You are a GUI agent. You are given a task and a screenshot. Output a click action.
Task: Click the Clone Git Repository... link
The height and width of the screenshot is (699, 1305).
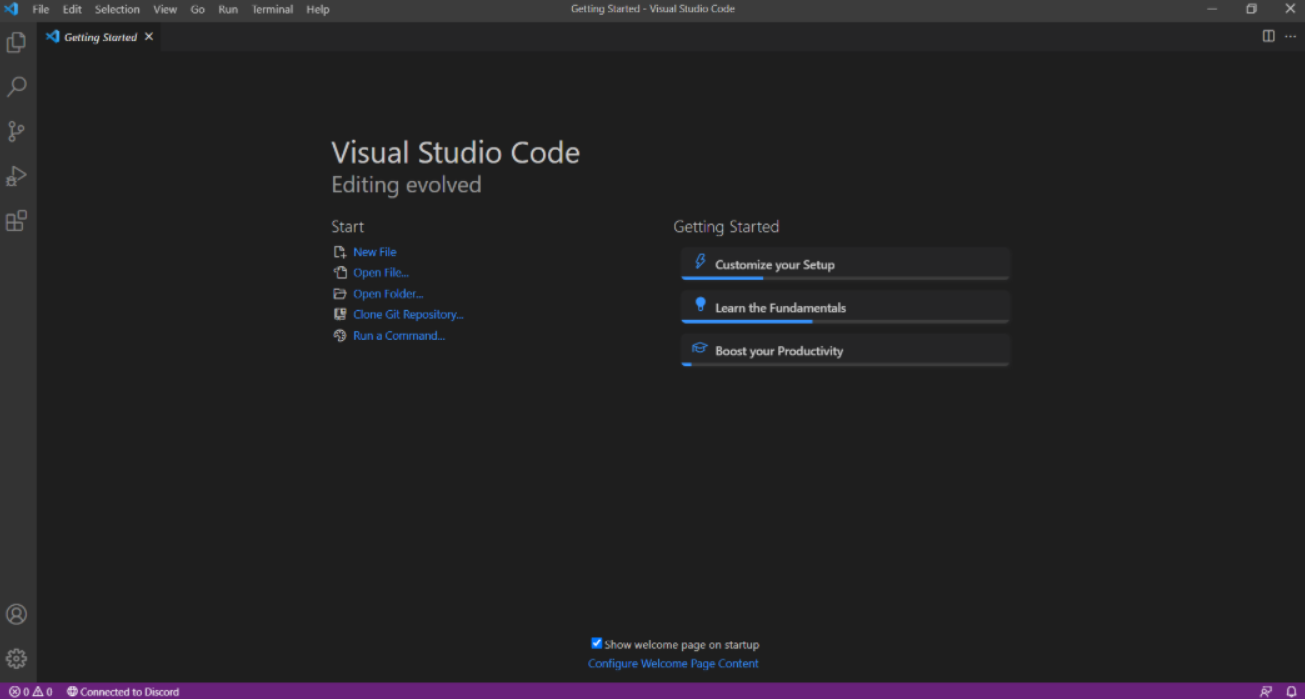(x=408, y=314)
